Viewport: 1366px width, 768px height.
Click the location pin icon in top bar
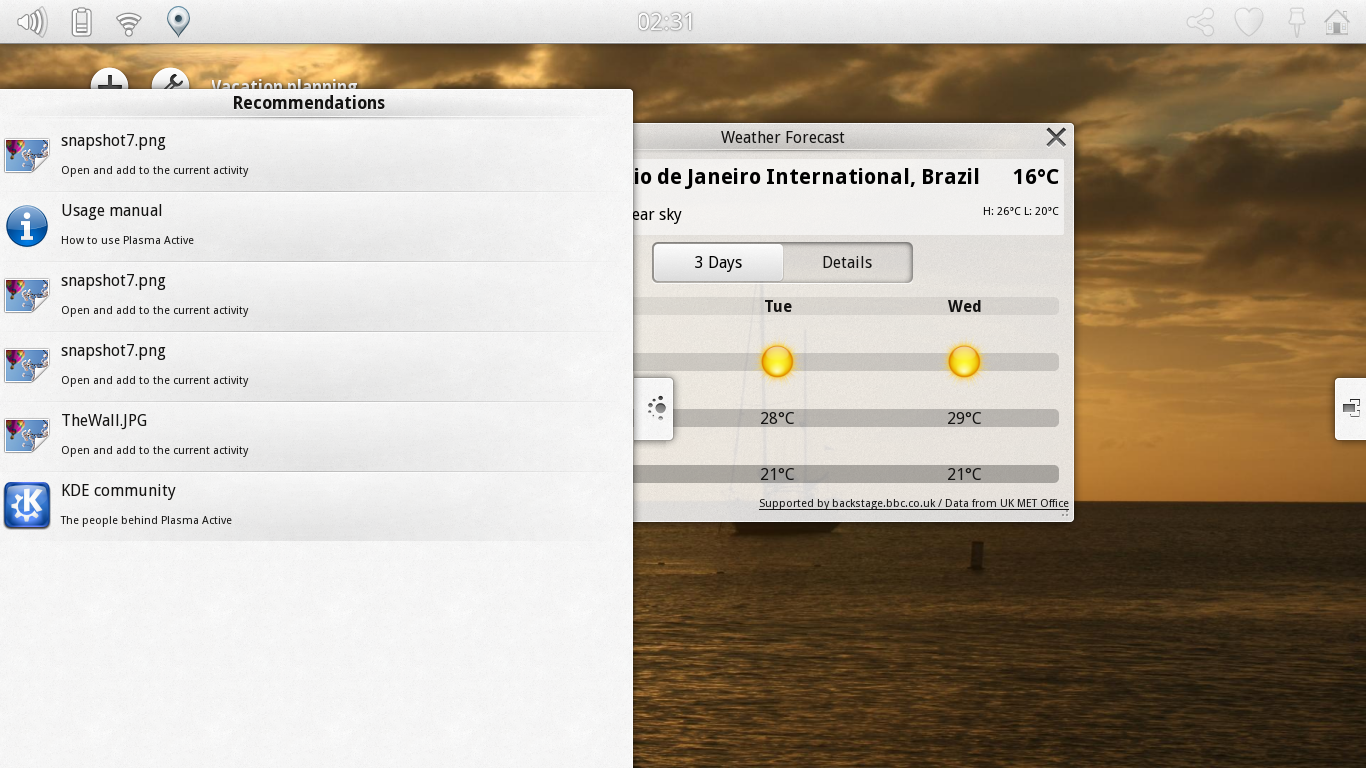point(178,22)
